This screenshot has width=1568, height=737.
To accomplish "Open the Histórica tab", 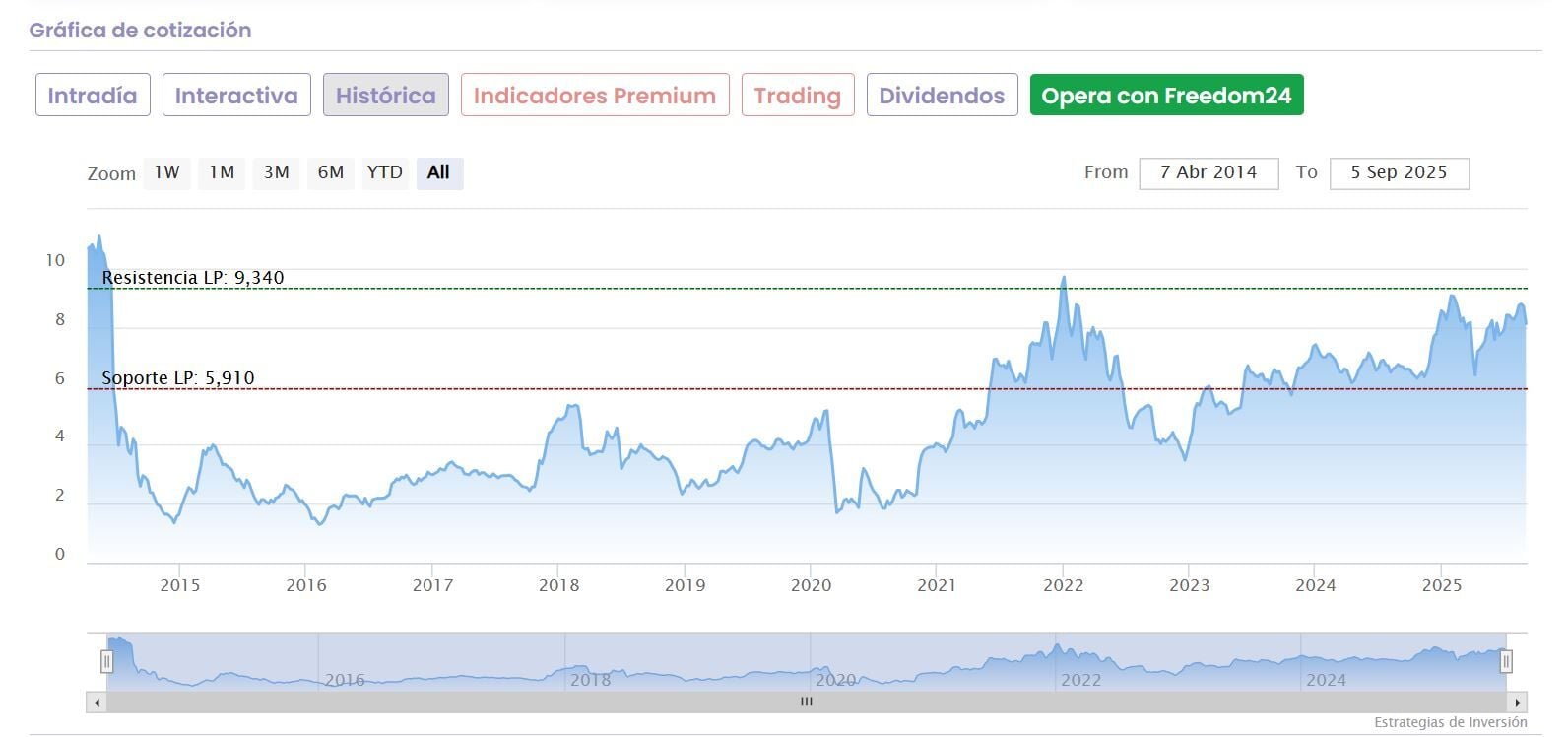I will 385,96.
